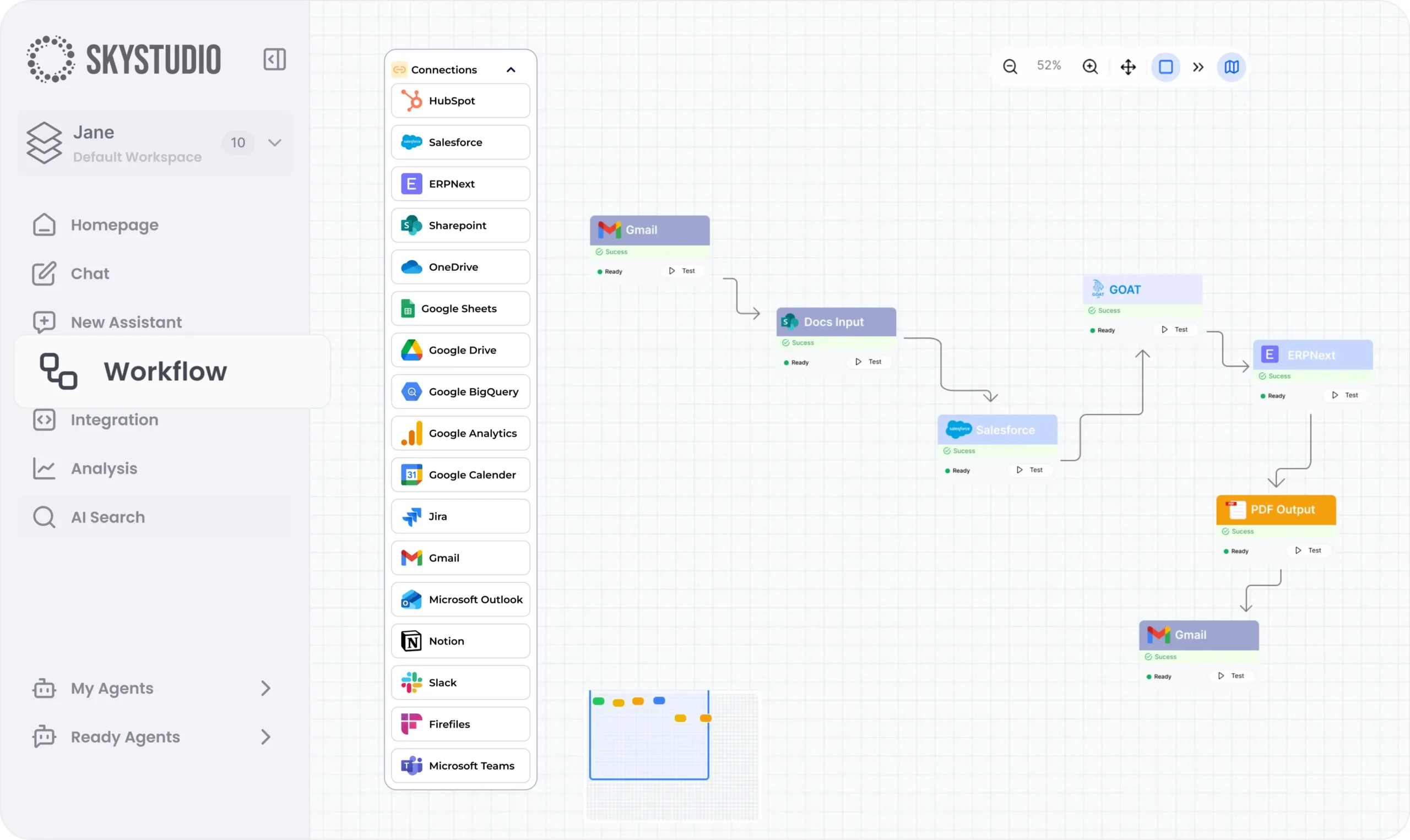1410x840 pixels.
Task: Activate the pan/move canvas tool
Action: coord(1128,67)
